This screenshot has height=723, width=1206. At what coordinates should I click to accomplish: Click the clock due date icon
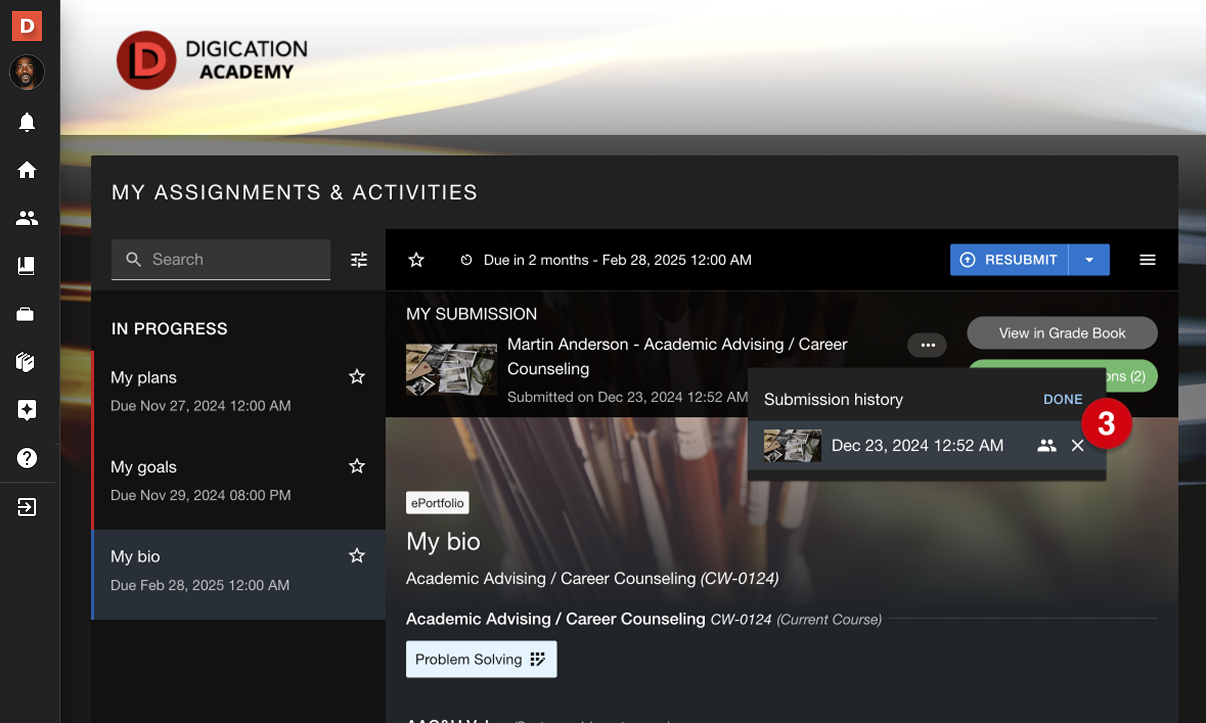[466, 260]
